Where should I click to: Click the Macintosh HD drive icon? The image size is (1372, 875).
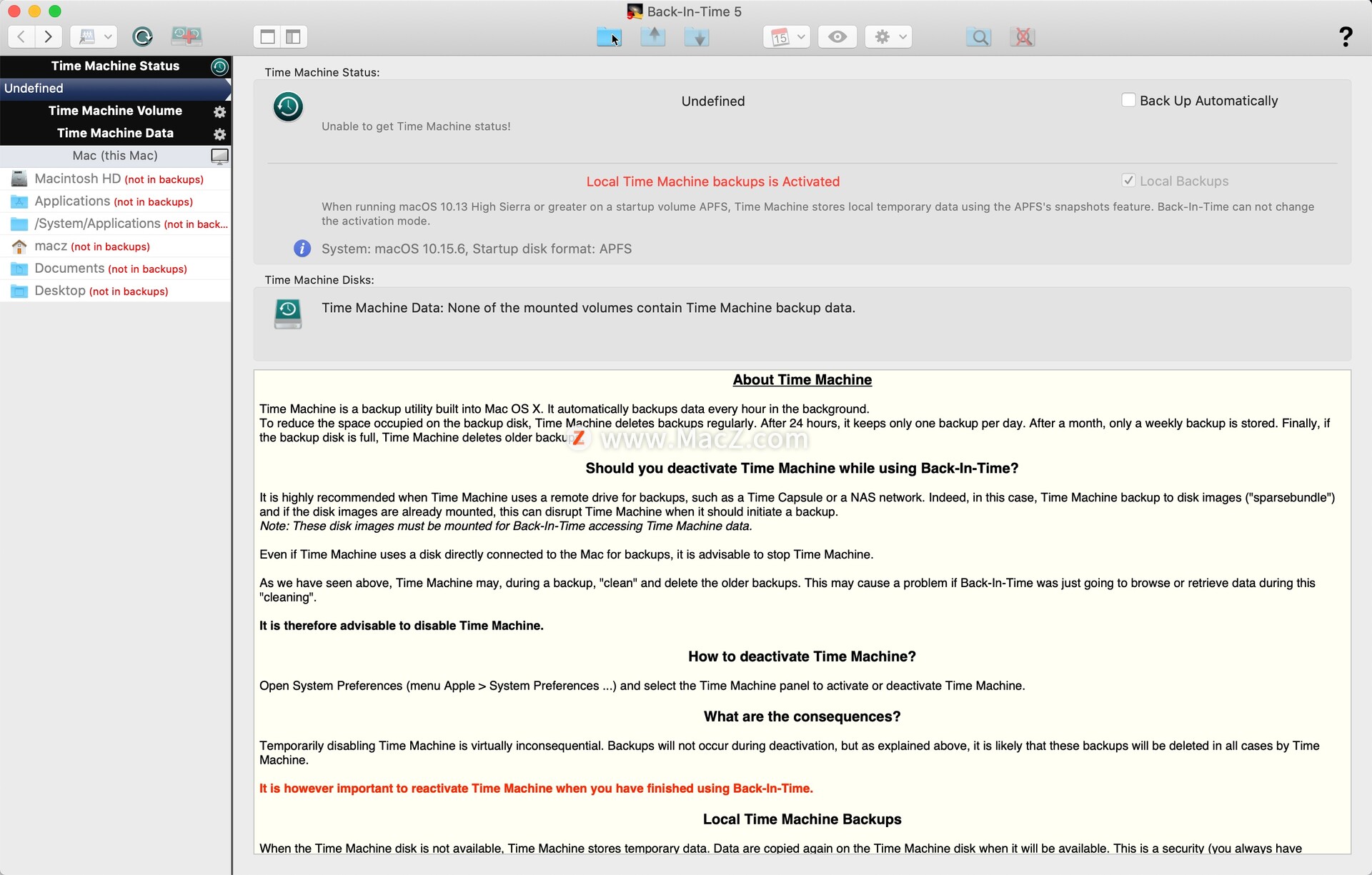point(19,179)
